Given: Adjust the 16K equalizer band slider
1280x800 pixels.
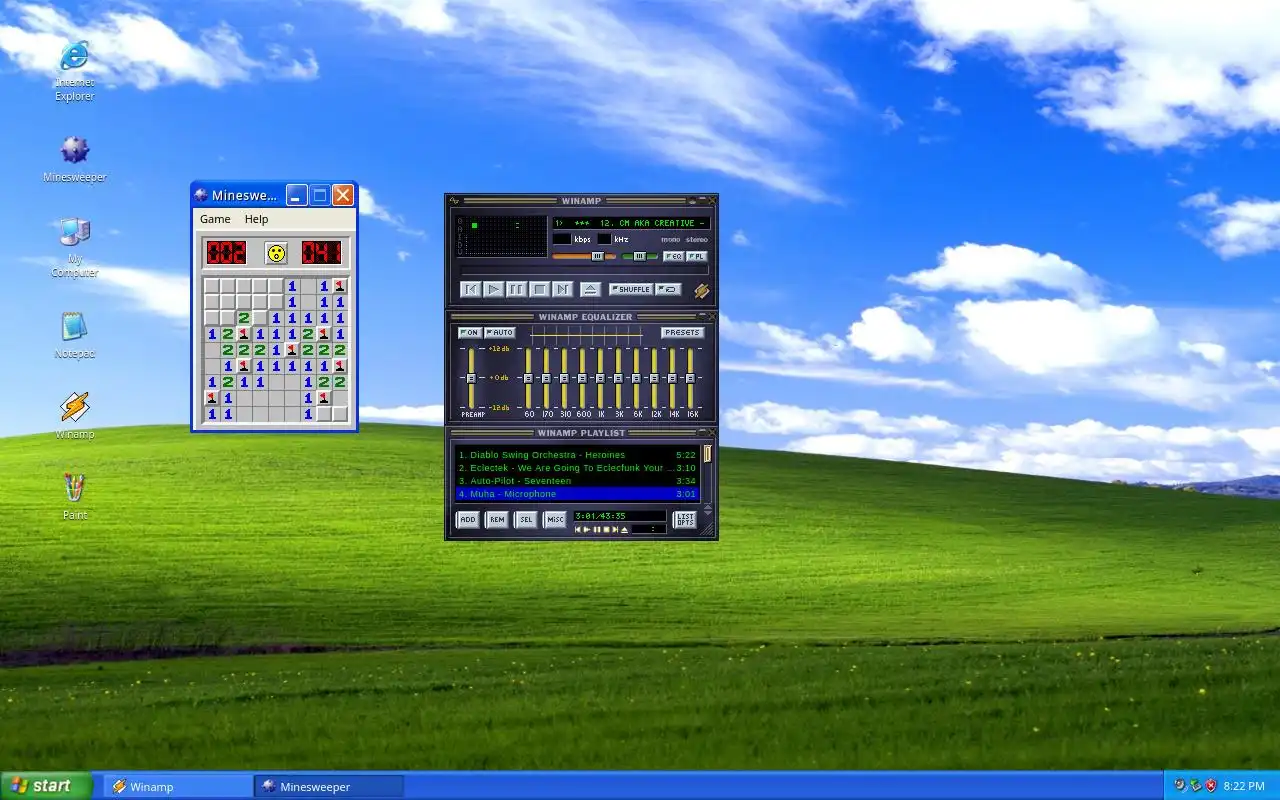Looking at the screenshot, I should 691,378.
